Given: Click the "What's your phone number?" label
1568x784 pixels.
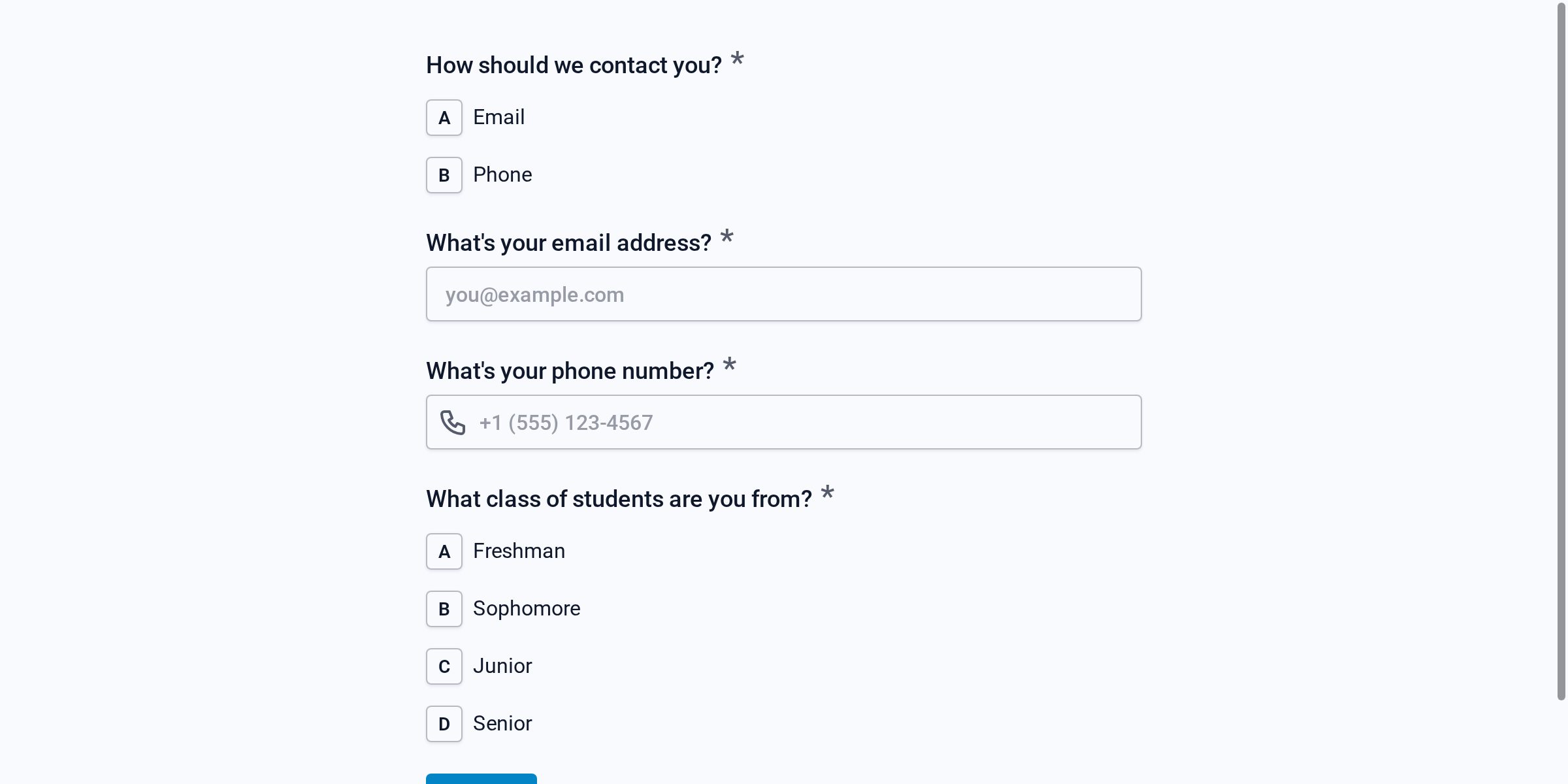Looking at the screenshot, I should (570, 371).
